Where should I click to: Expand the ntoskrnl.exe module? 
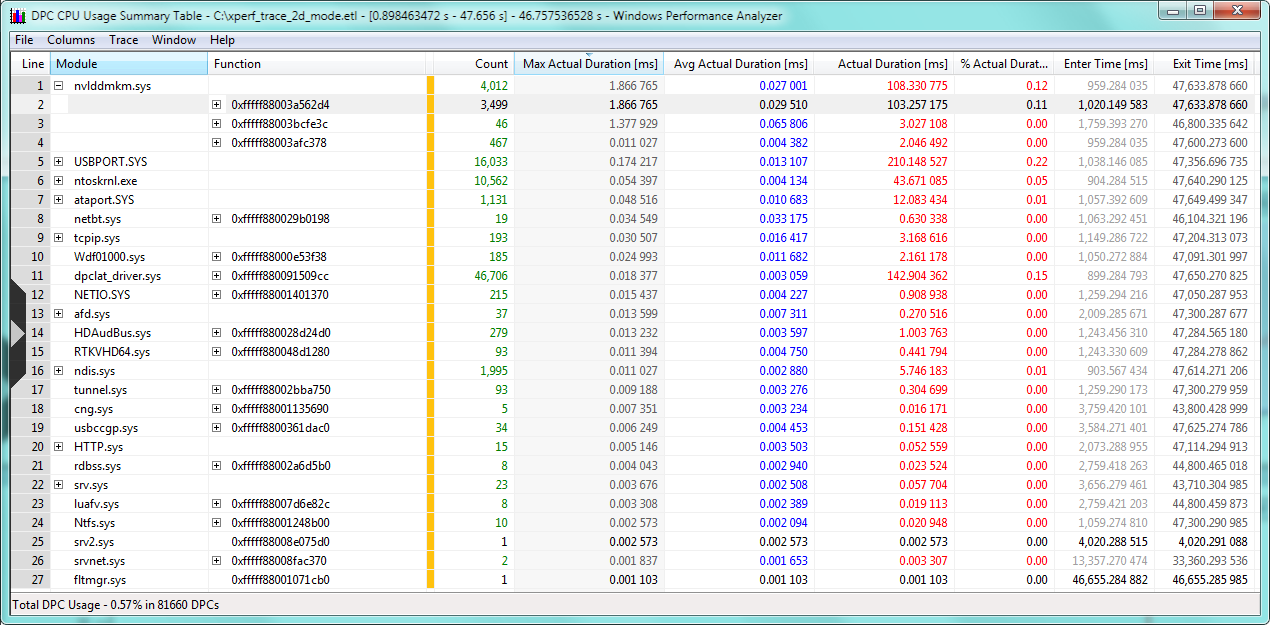tap(58, 181)
